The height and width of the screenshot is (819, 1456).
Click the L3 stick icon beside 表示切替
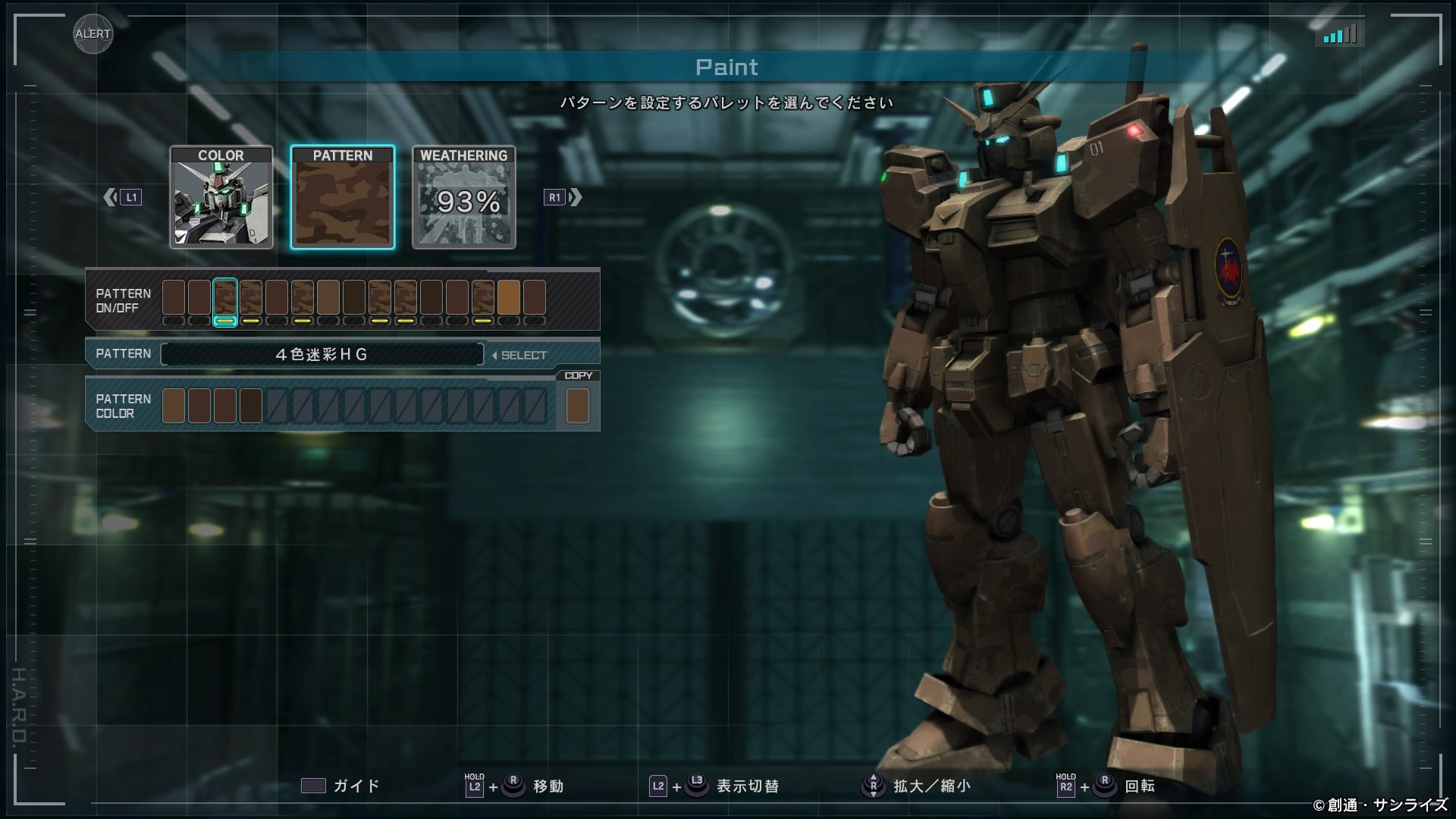697,786
